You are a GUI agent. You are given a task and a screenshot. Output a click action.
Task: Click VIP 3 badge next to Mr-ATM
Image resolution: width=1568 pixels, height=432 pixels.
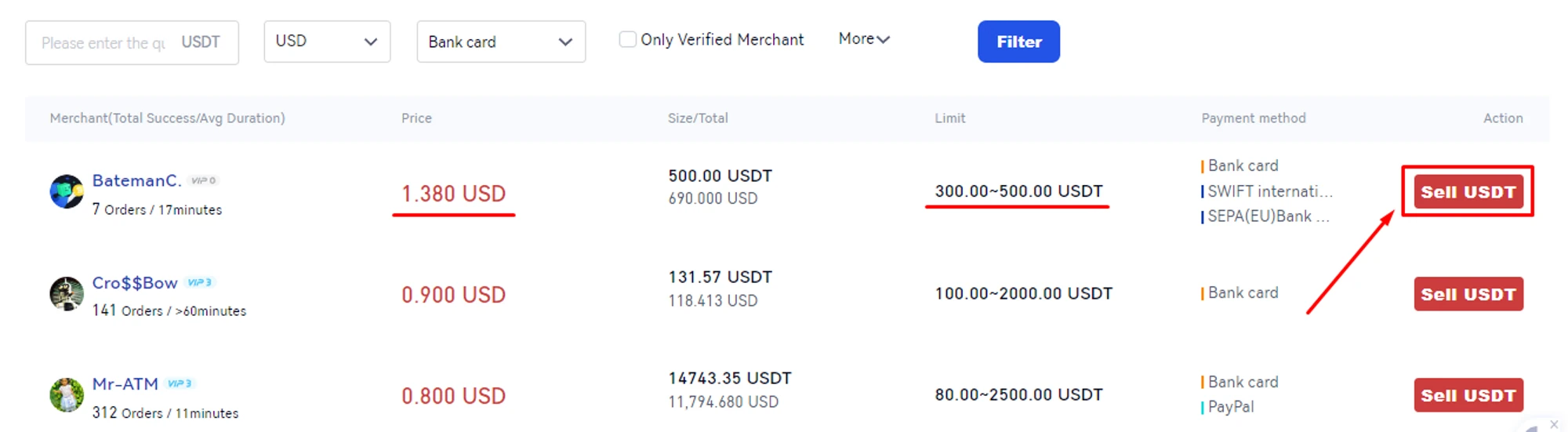click(180, 383)
